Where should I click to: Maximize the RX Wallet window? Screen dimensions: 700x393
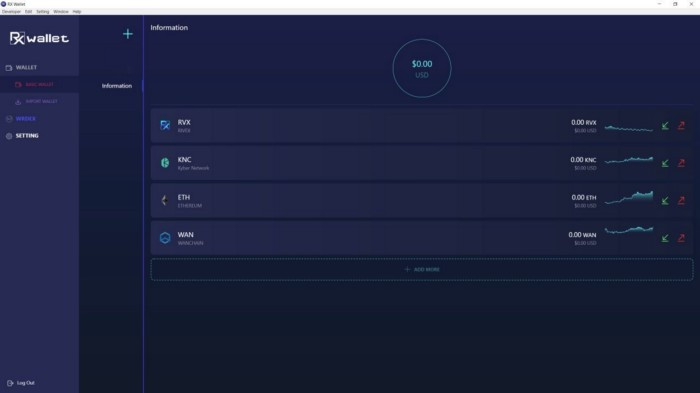click(x=675, y=4)
